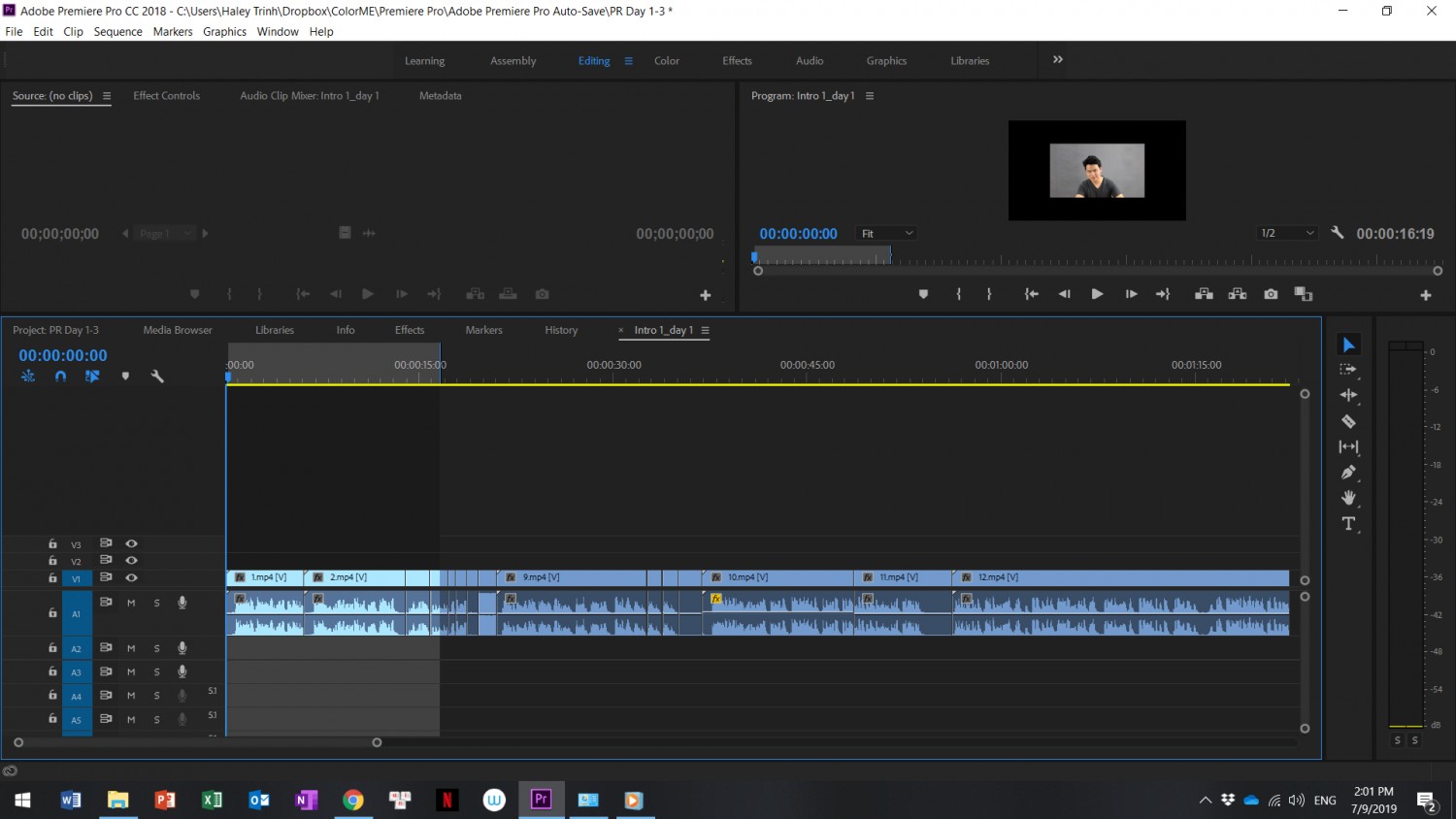Click the 9.mp4 video clip
This screenshot has height=819, width=1456.
point(572,577)
